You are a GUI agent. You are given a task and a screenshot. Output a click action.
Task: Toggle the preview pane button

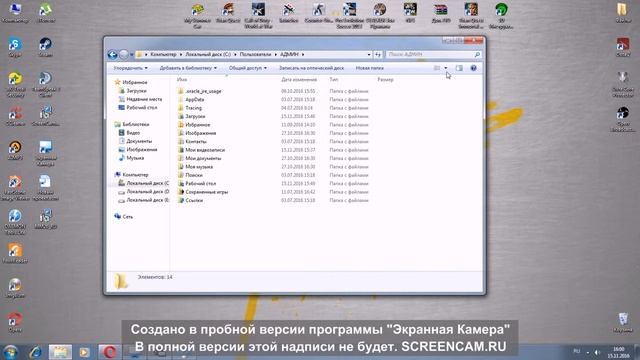click(x=459, y=68)
